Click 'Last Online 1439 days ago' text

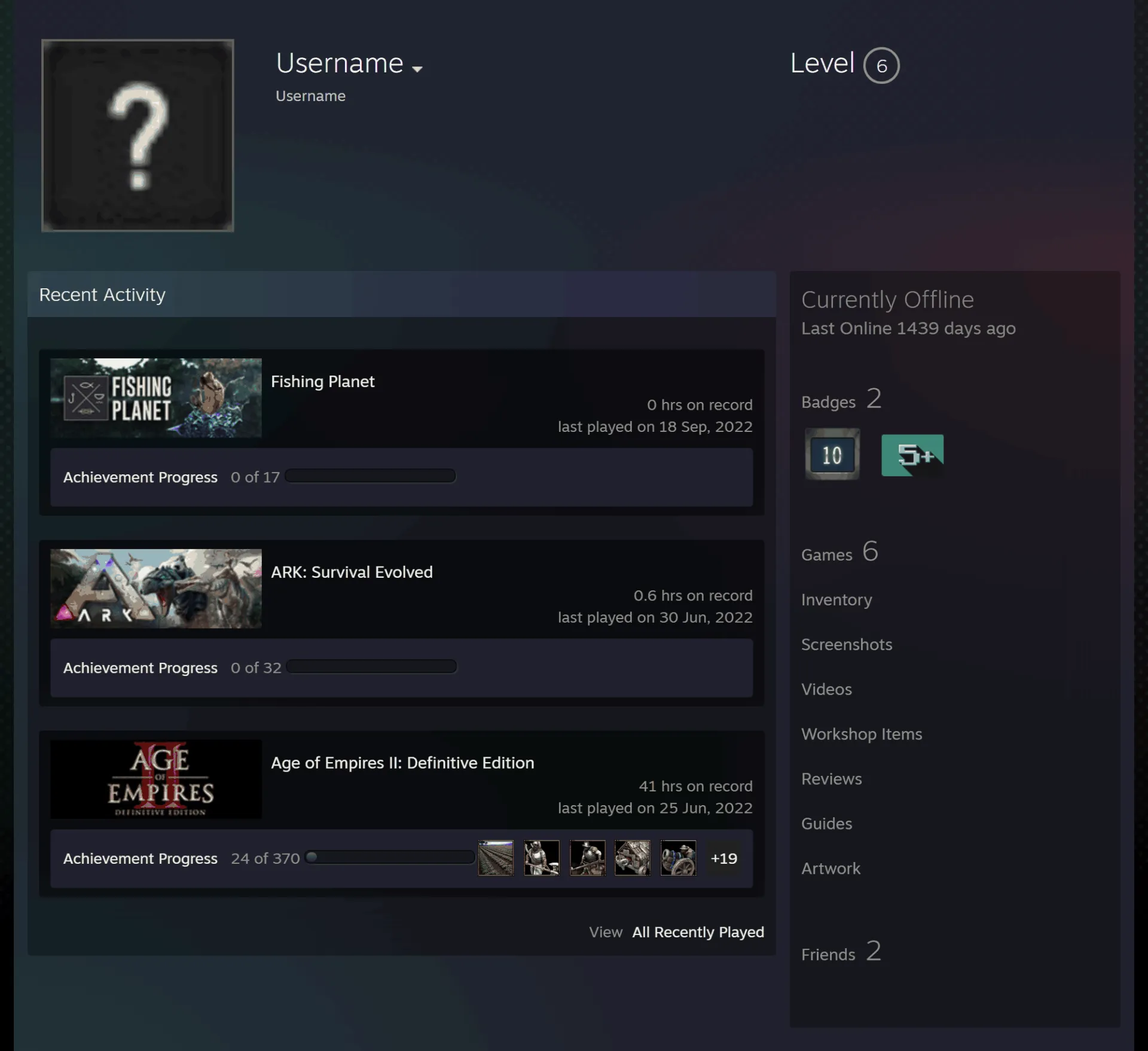[x=908, y=329]
